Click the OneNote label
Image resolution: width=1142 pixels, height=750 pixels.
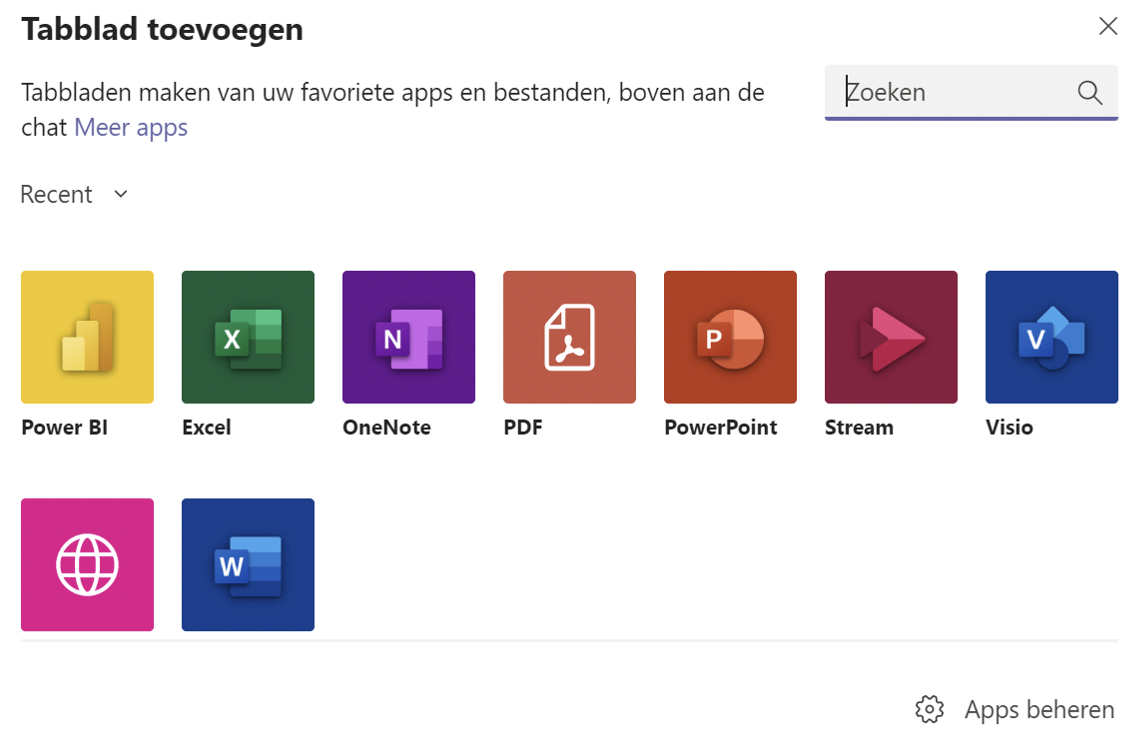coord(387,427)
